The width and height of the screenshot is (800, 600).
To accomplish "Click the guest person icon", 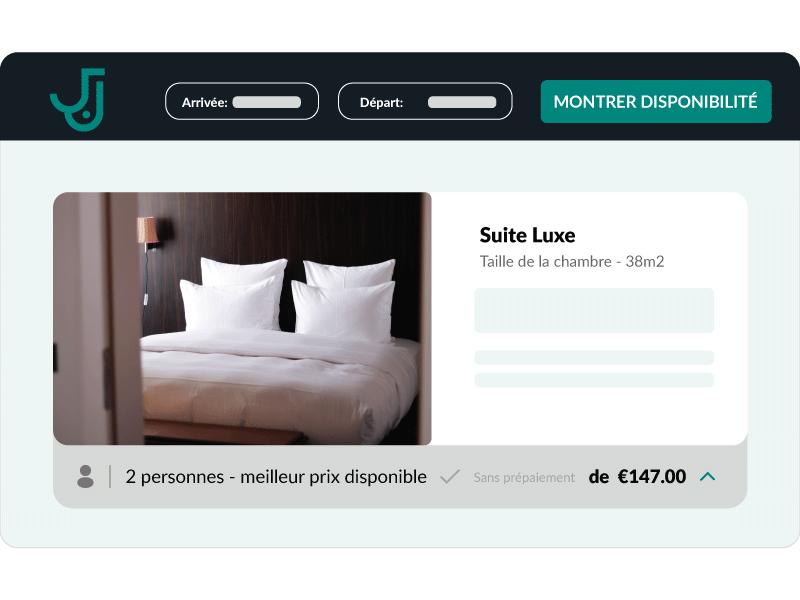I will pos(85,477).
